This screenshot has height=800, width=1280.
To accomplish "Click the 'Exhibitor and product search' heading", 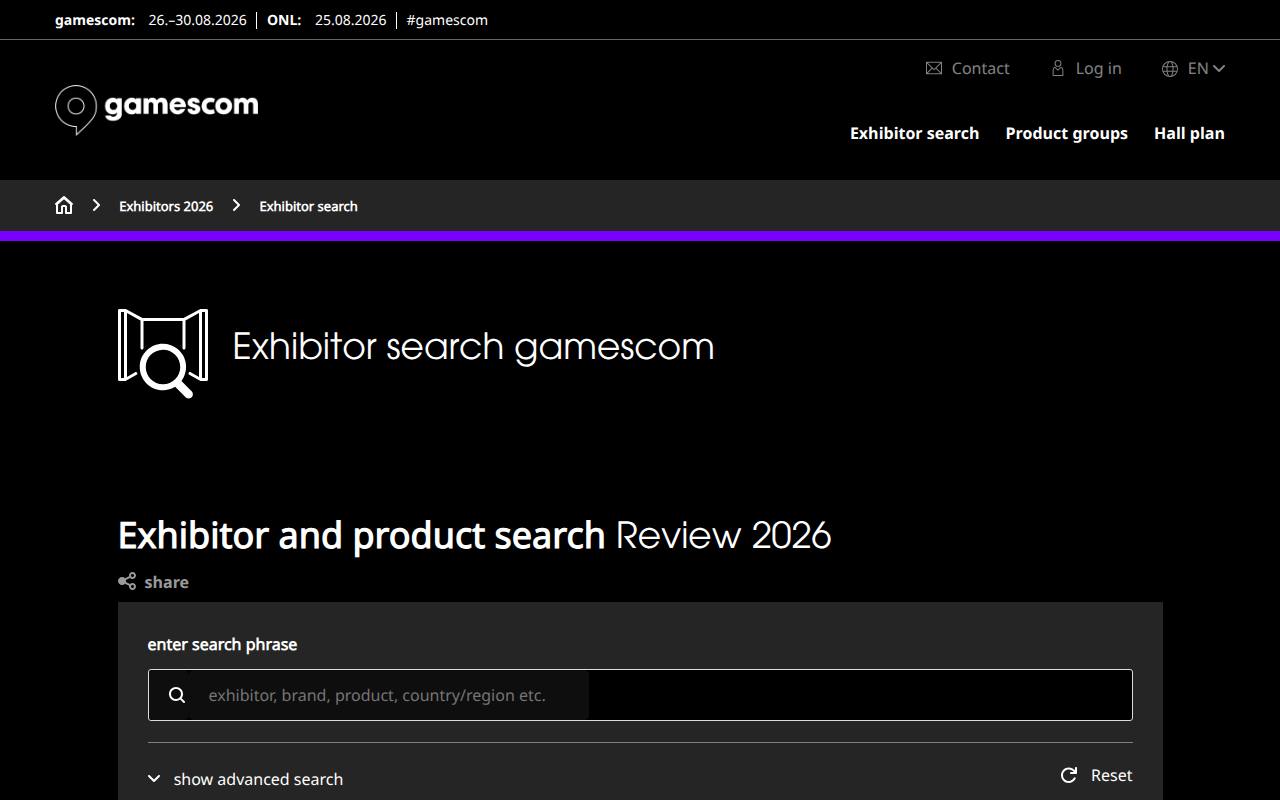I will click(362, 536).
